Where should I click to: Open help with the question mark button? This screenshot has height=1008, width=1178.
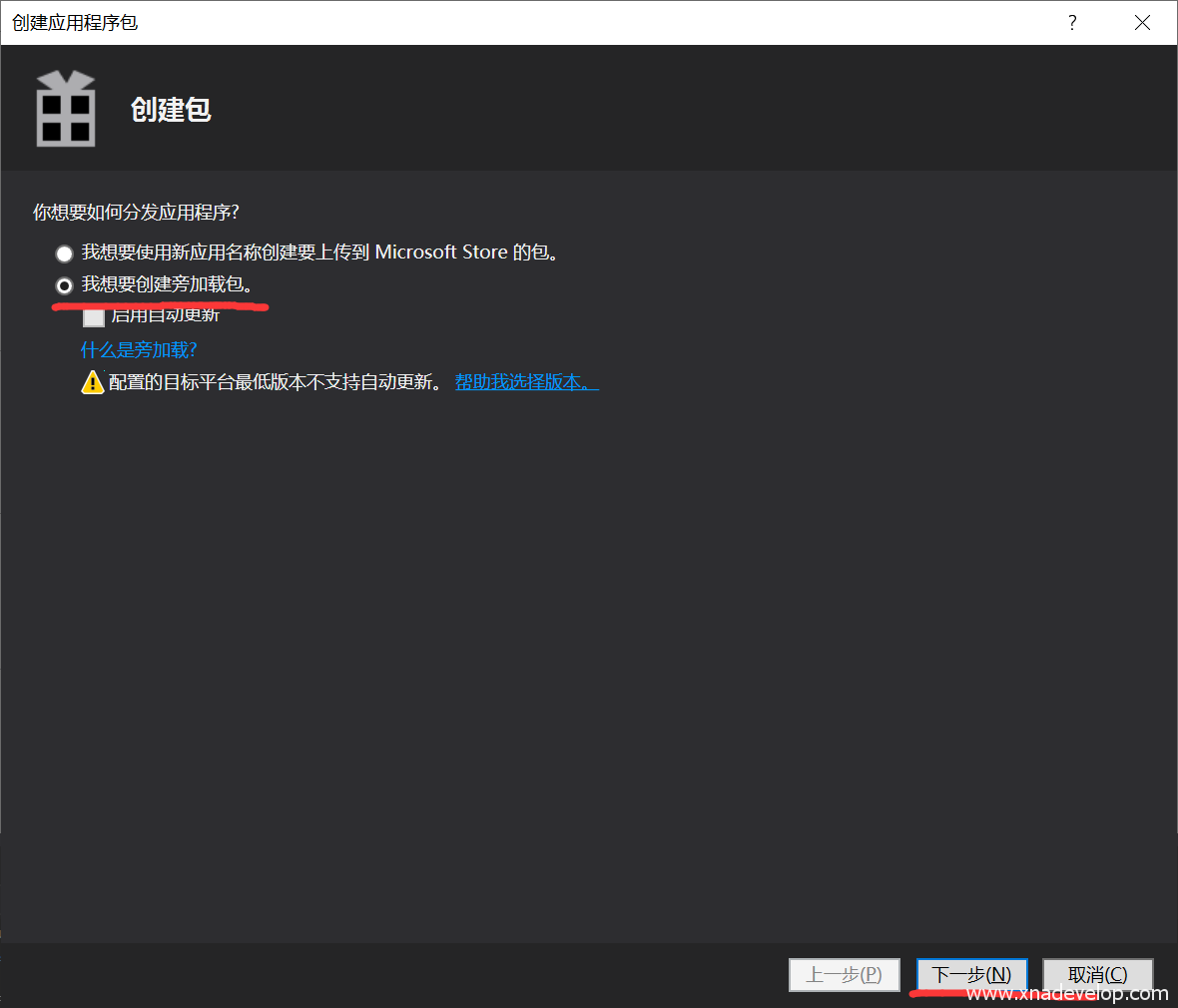click(1072, 23)
